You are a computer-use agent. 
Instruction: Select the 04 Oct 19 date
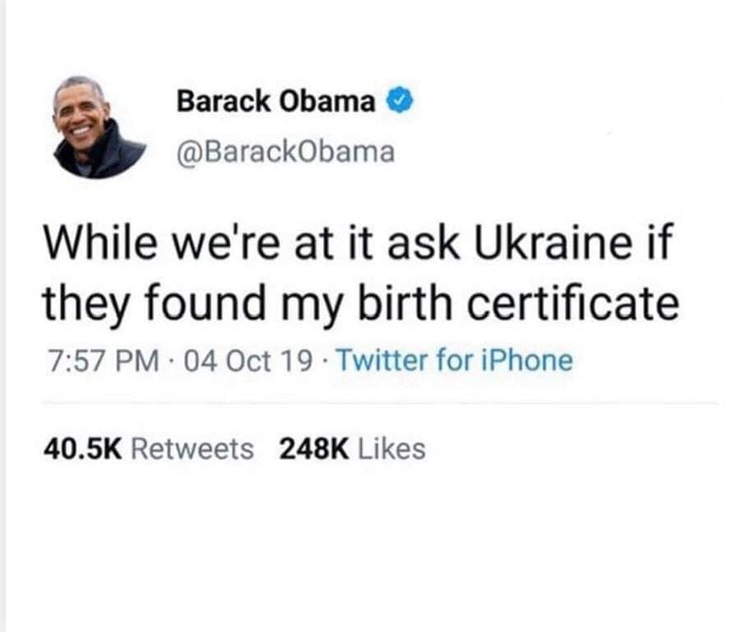click(248, 361)
